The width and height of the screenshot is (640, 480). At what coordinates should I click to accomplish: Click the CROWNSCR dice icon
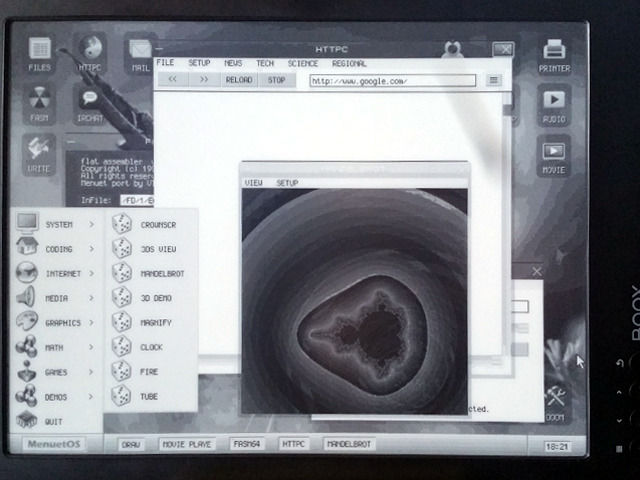point(122,224)
